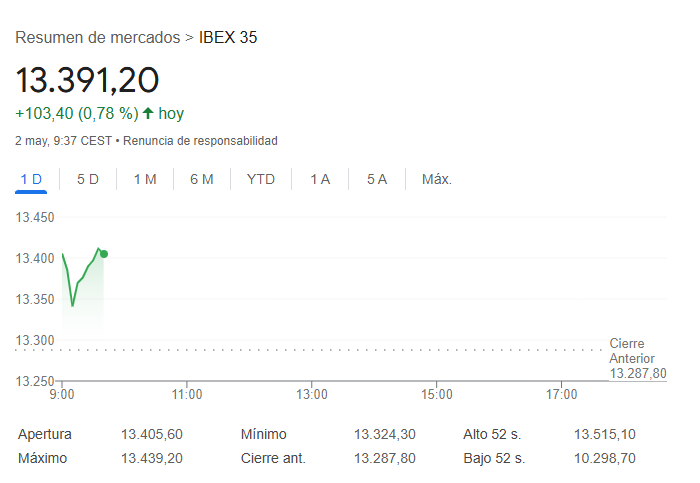
Task: Open the 1 M chart range
Action: (145, 179)
